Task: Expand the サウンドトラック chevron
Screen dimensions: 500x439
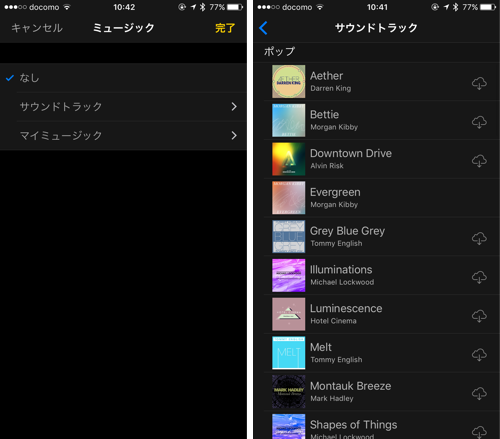Action: pyautogui.click(x=234, y=107)
